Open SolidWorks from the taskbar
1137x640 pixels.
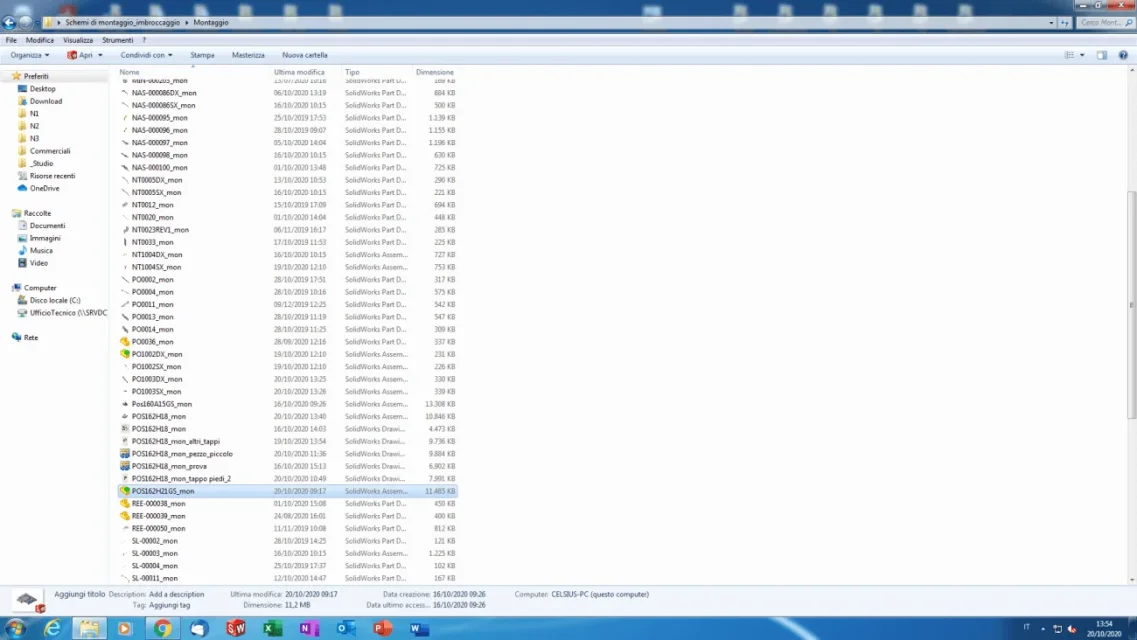tap(236, 628)
